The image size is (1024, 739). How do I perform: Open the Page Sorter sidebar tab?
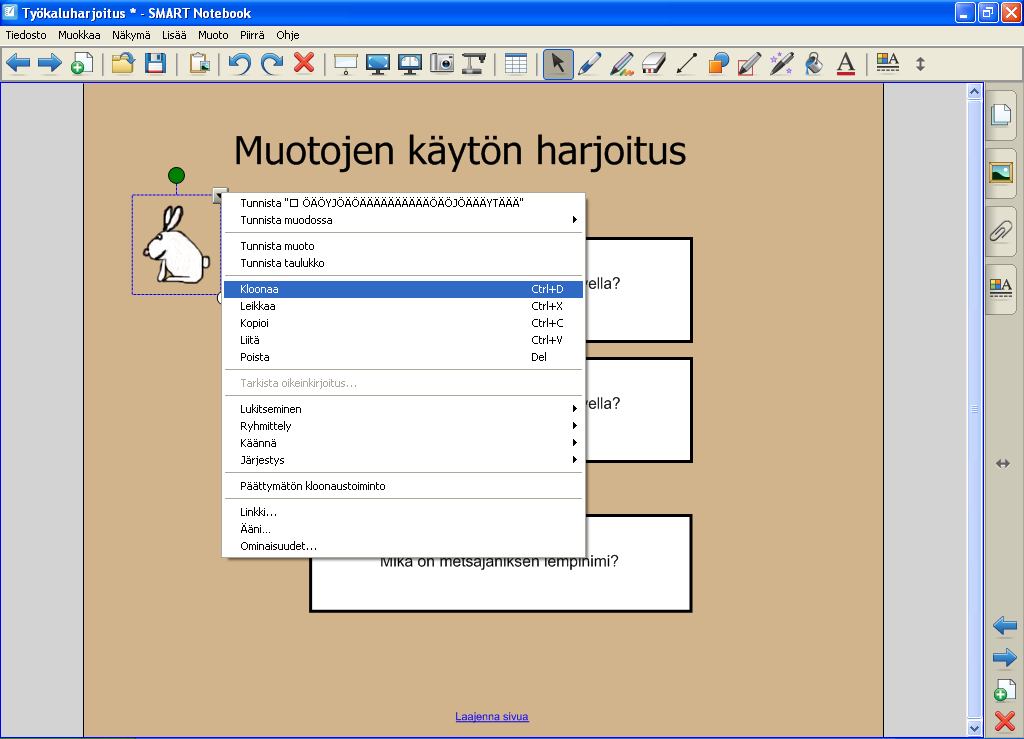pos(1000,115)
